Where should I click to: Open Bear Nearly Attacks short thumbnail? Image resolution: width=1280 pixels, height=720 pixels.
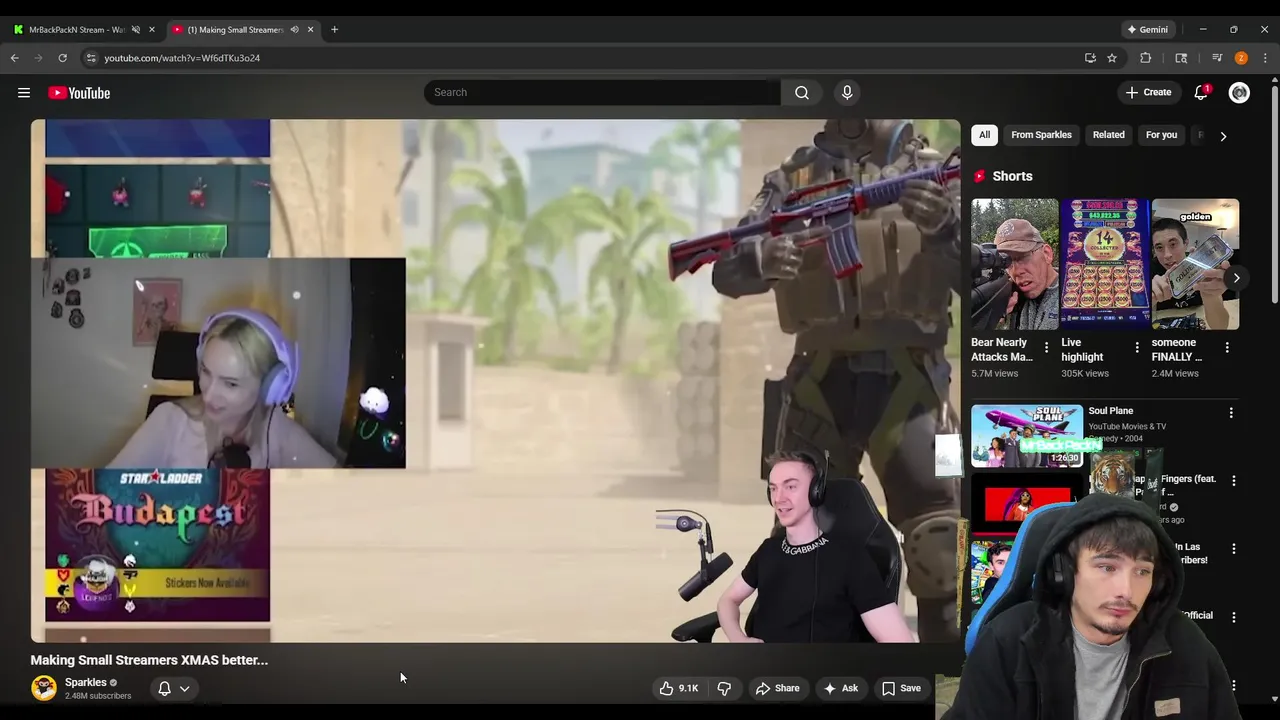1015,264
